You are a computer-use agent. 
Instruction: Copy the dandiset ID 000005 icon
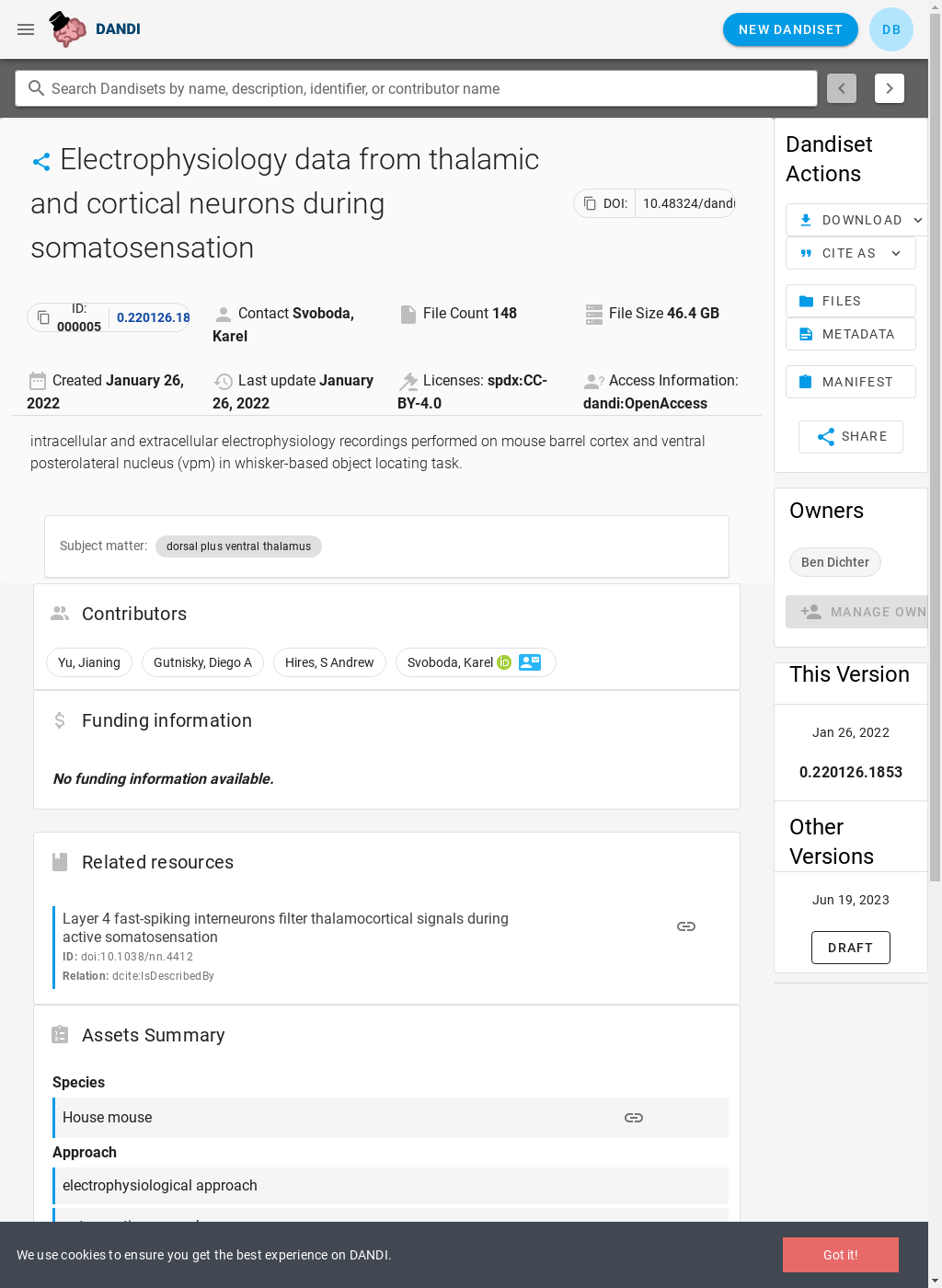[x=43, y=317]
